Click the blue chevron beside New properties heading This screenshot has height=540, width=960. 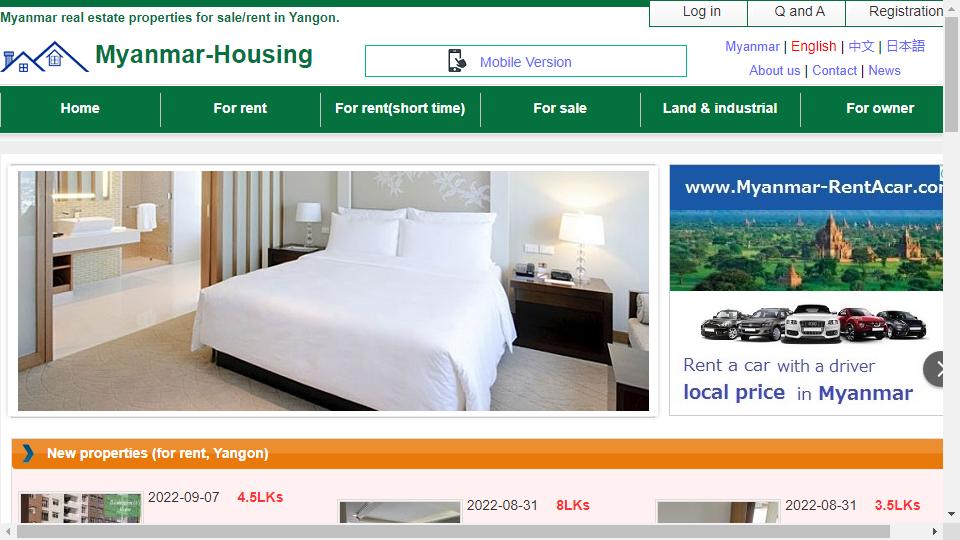(x=28, y=453)
